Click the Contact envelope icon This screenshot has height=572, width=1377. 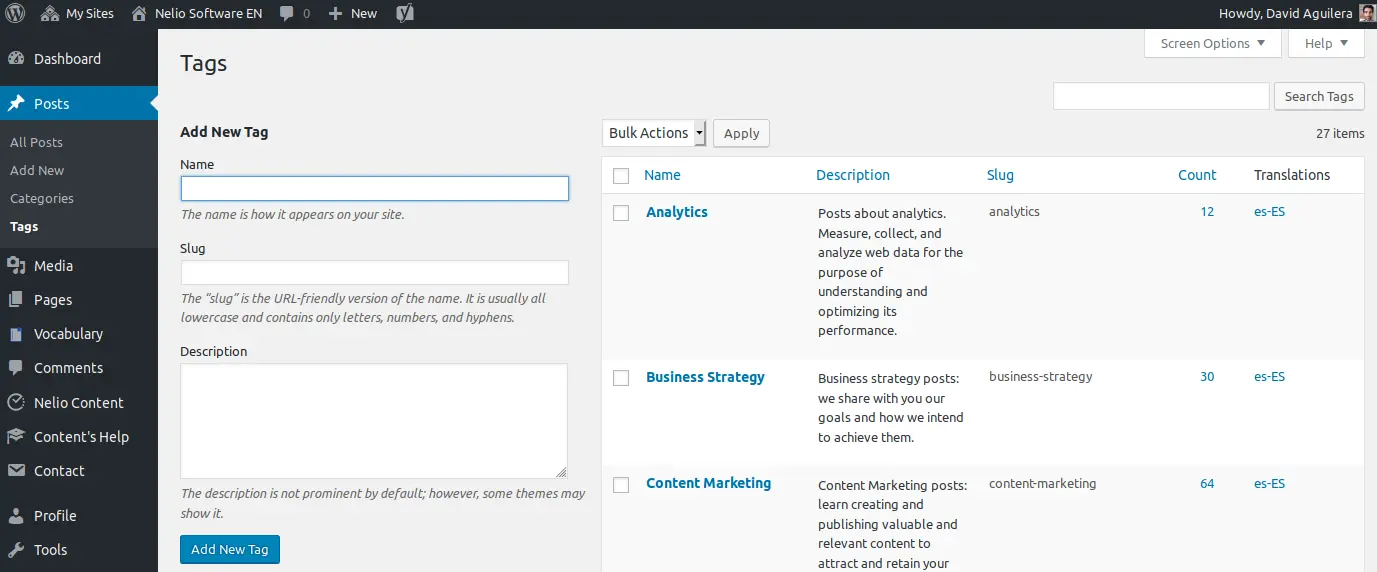coord(16,471)
